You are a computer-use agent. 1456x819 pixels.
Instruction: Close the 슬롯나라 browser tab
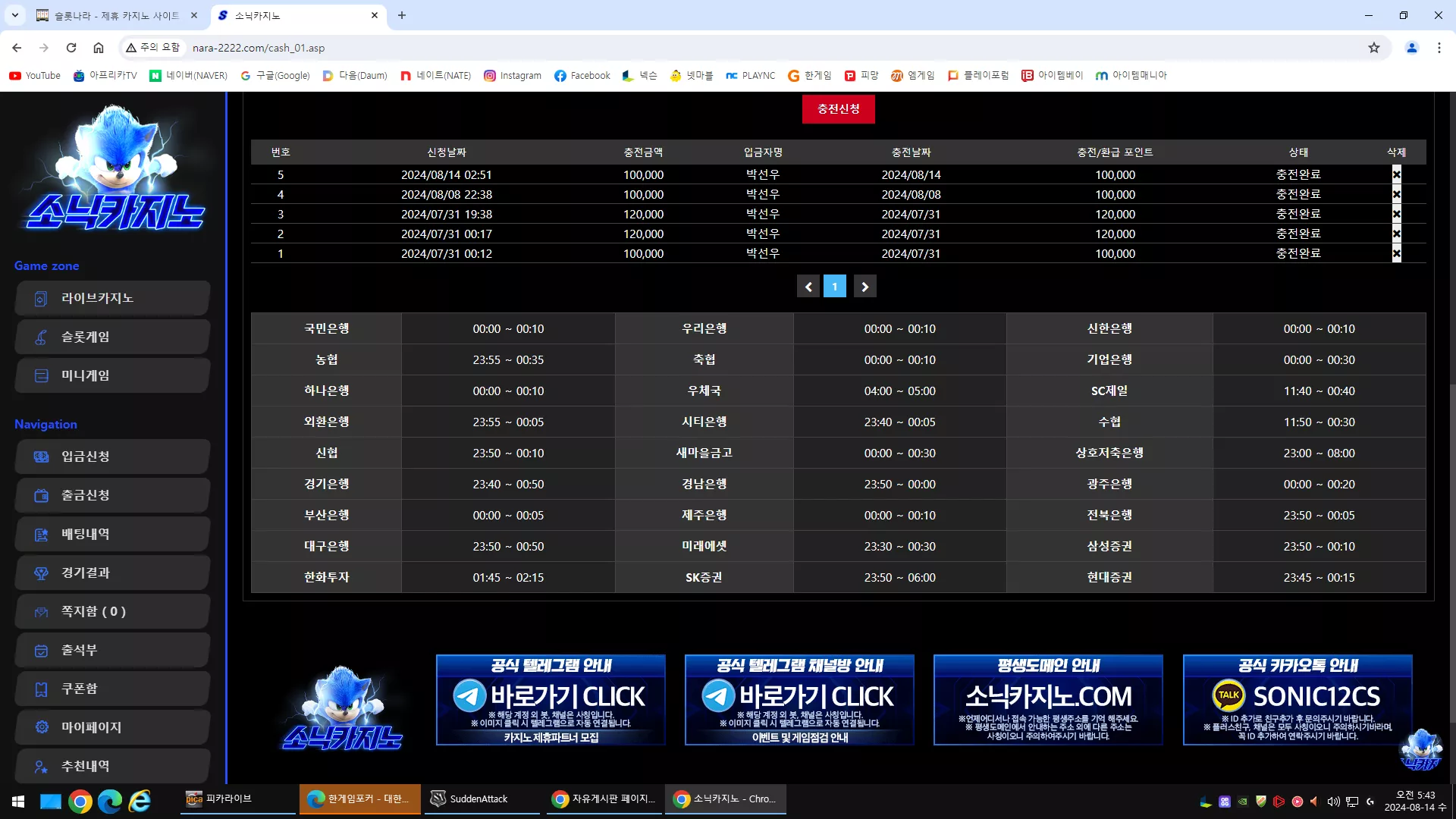point(194,15)
